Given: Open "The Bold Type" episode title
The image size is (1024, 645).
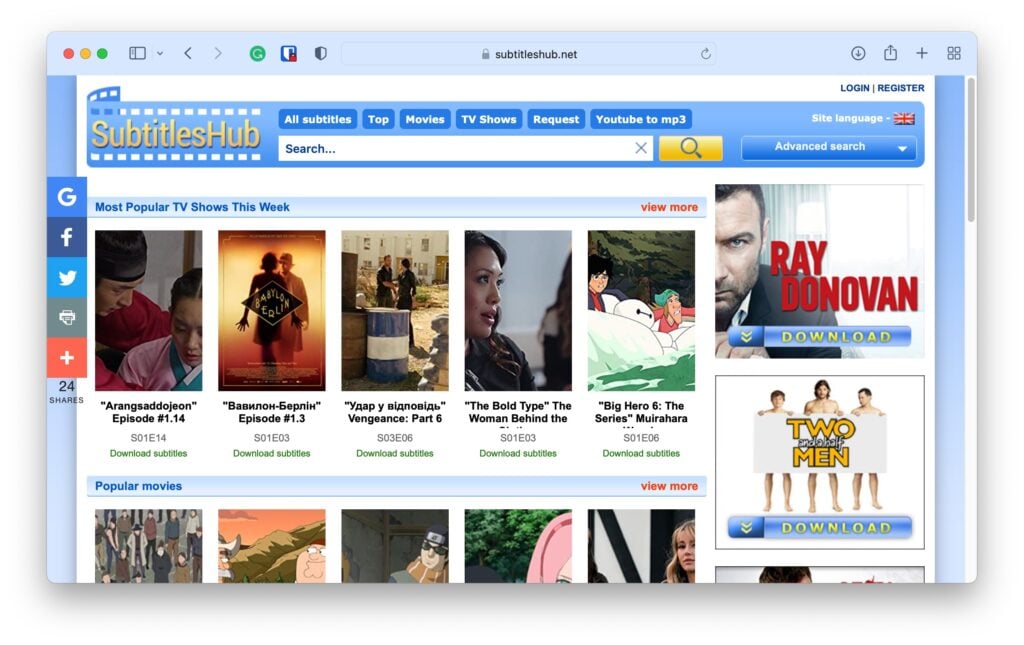Looking at the screenshot, I should pyautogui.click(x=518, y=413).
